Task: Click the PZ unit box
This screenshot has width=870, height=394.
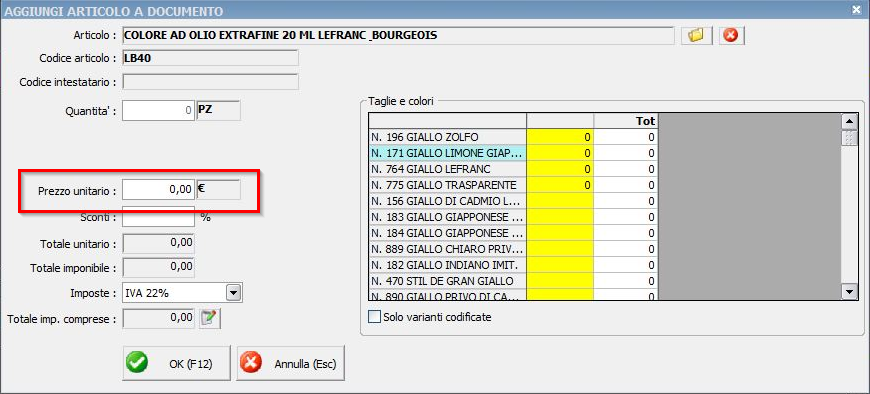Action: tap(219, 110)
